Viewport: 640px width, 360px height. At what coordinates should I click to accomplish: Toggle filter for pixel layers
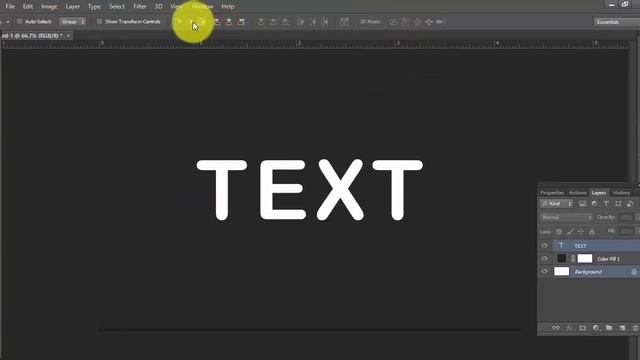pos(582,204)
